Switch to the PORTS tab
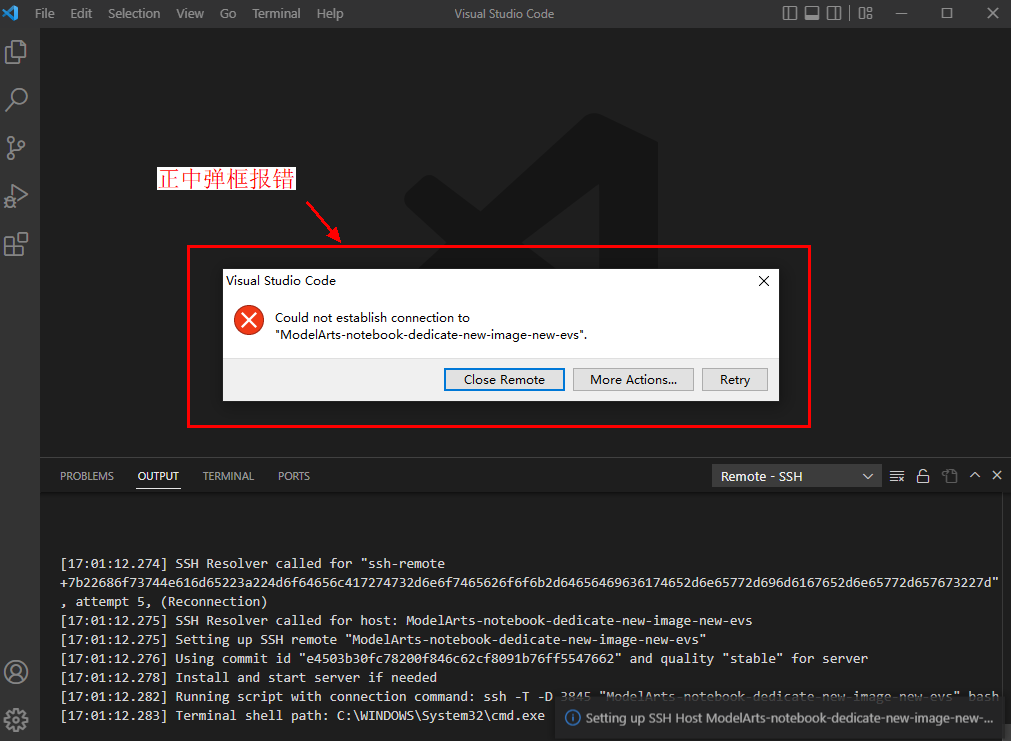The image size is (1011, 741). pyautogui.click(x=294, y=476)
